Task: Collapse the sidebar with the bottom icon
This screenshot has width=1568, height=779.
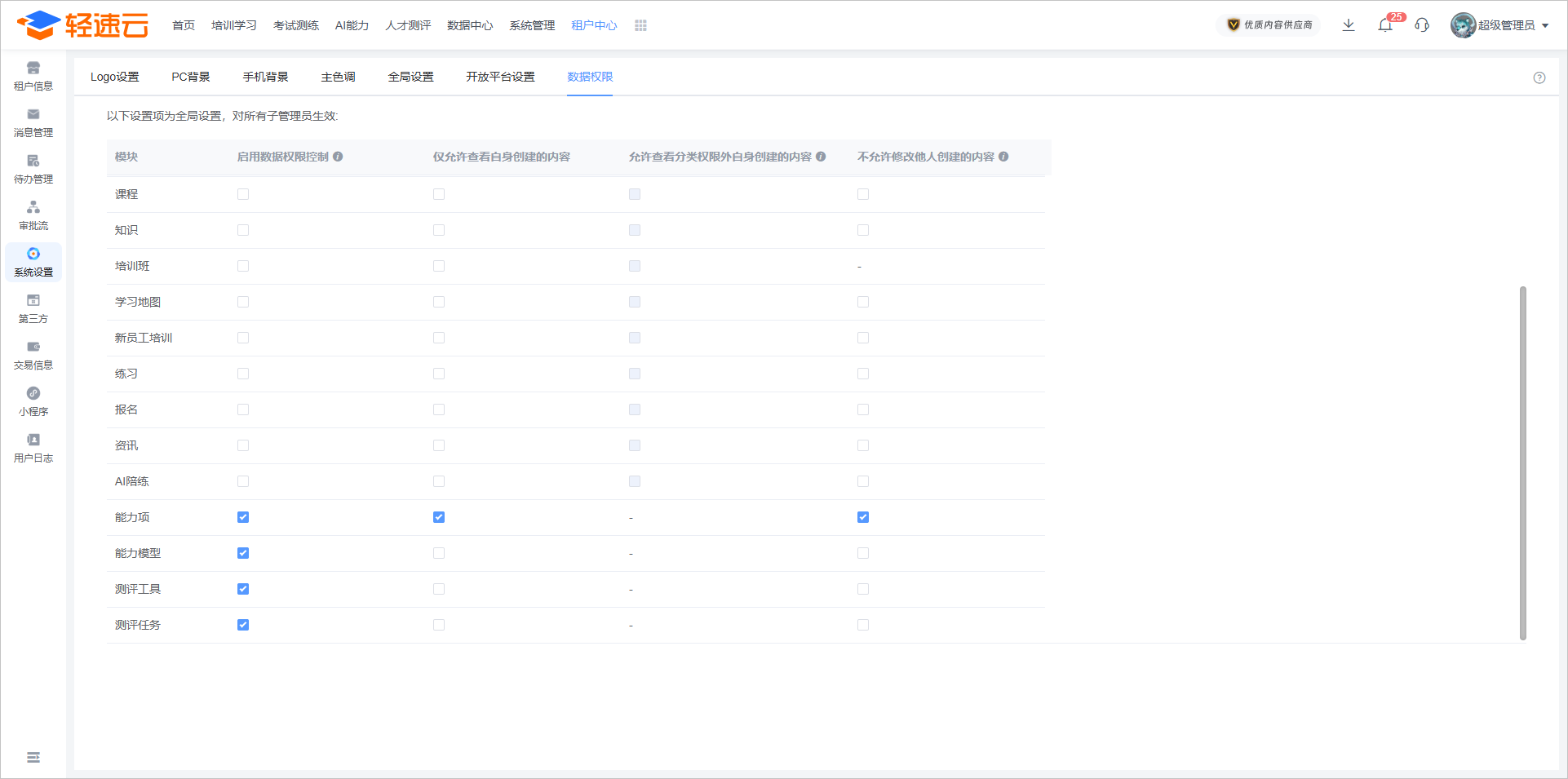Action: [33, 757]
